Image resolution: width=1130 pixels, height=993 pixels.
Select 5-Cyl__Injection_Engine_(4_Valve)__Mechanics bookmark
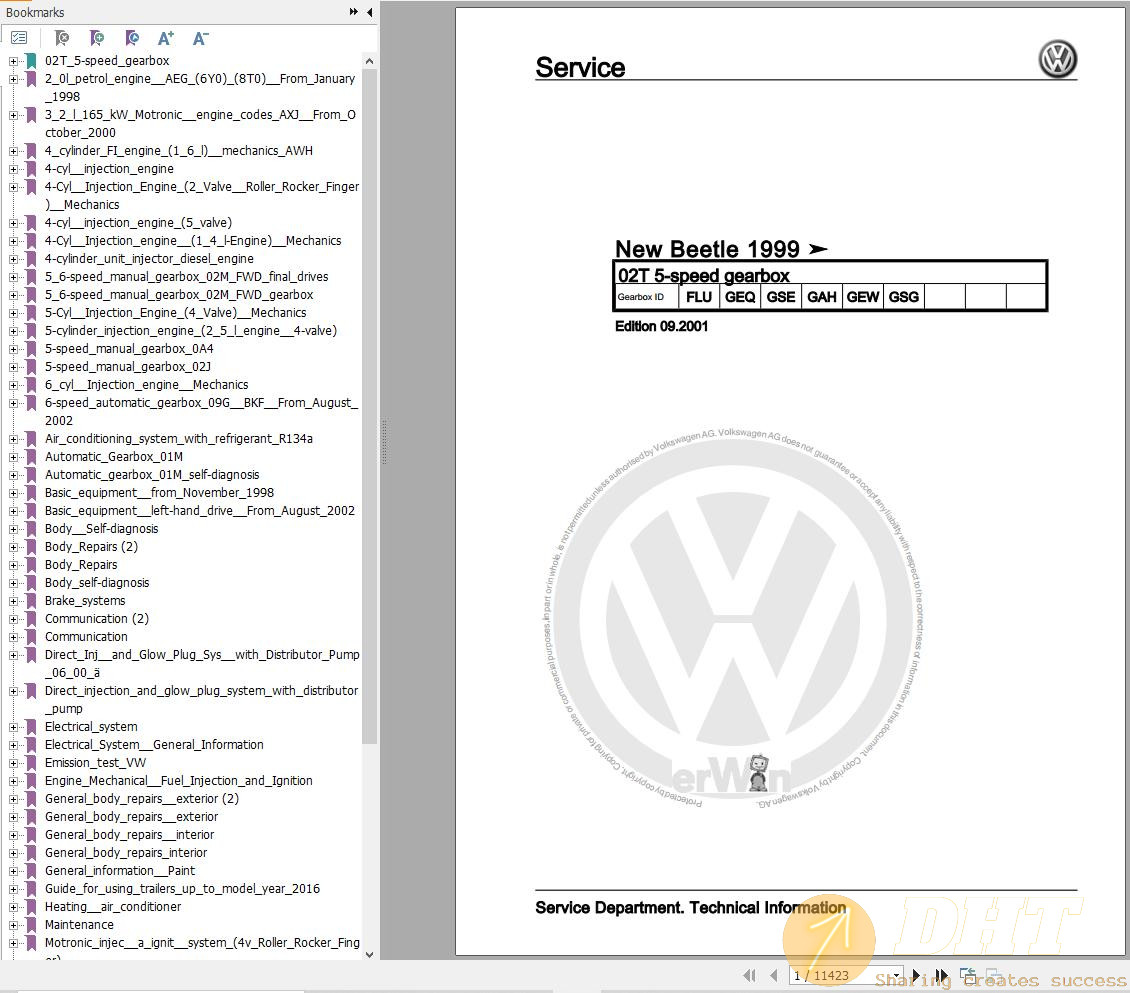point(175,313)
